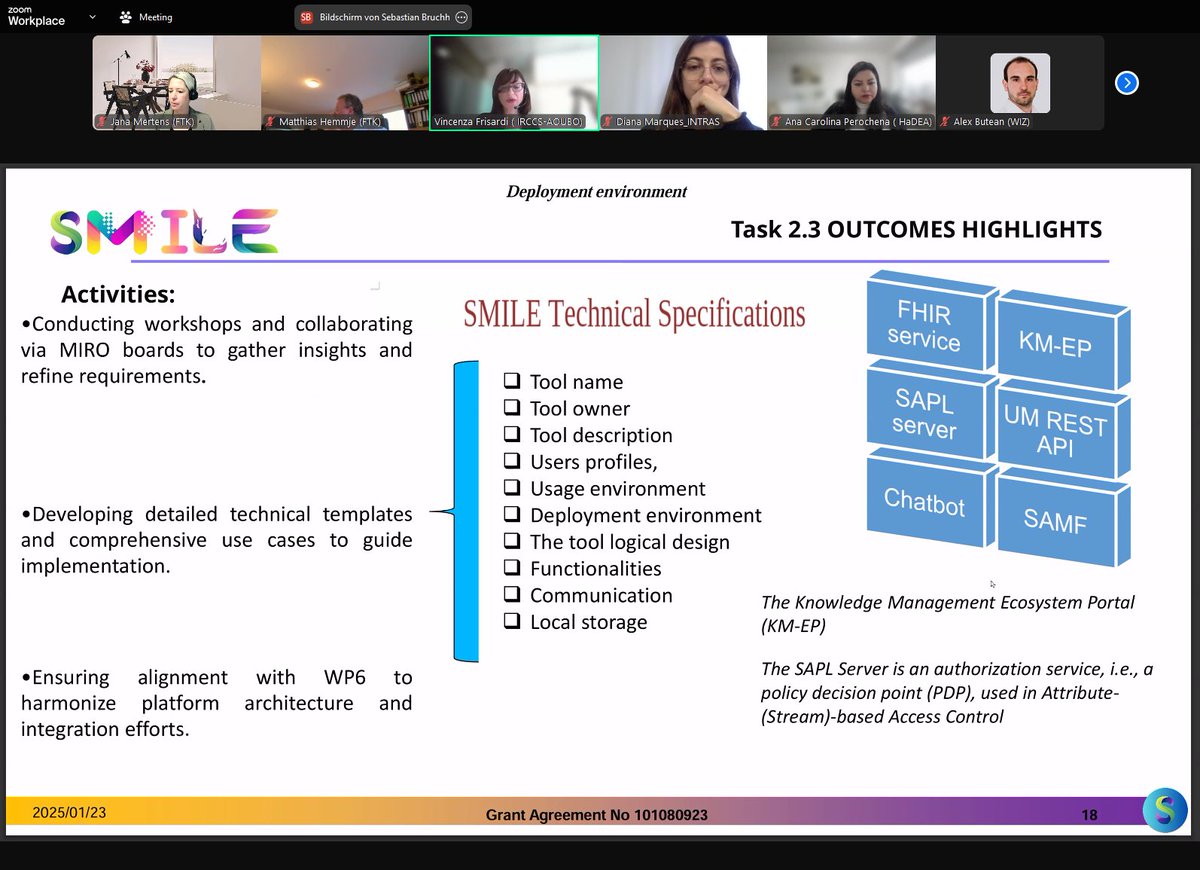The height and width of the screenshot is (870, 1200).
Task: Click the checkbox next to The tool logical design
Action: (x=511, y=541)
